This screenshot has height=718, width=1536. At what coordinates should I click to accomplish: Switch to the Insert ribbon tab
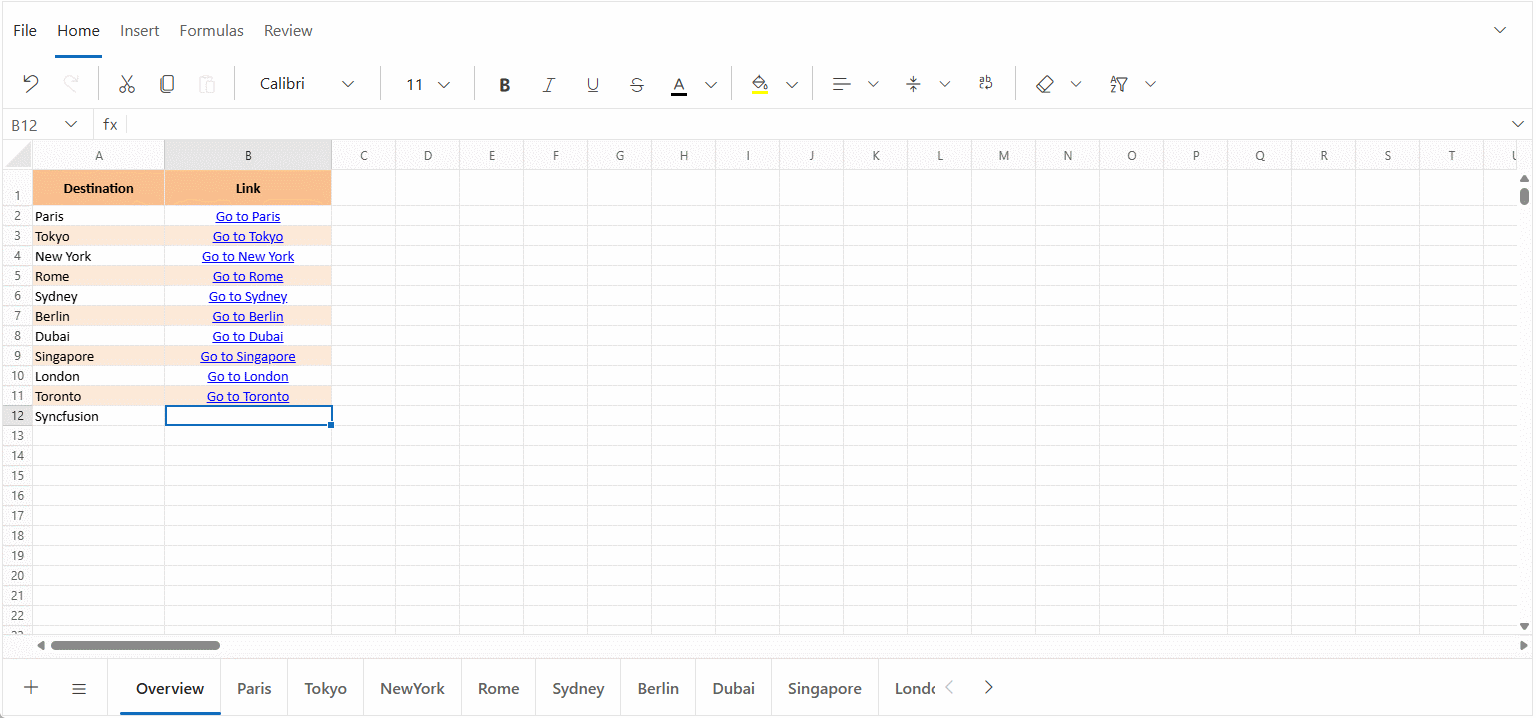pyautogui.click(x=140, y=30)
